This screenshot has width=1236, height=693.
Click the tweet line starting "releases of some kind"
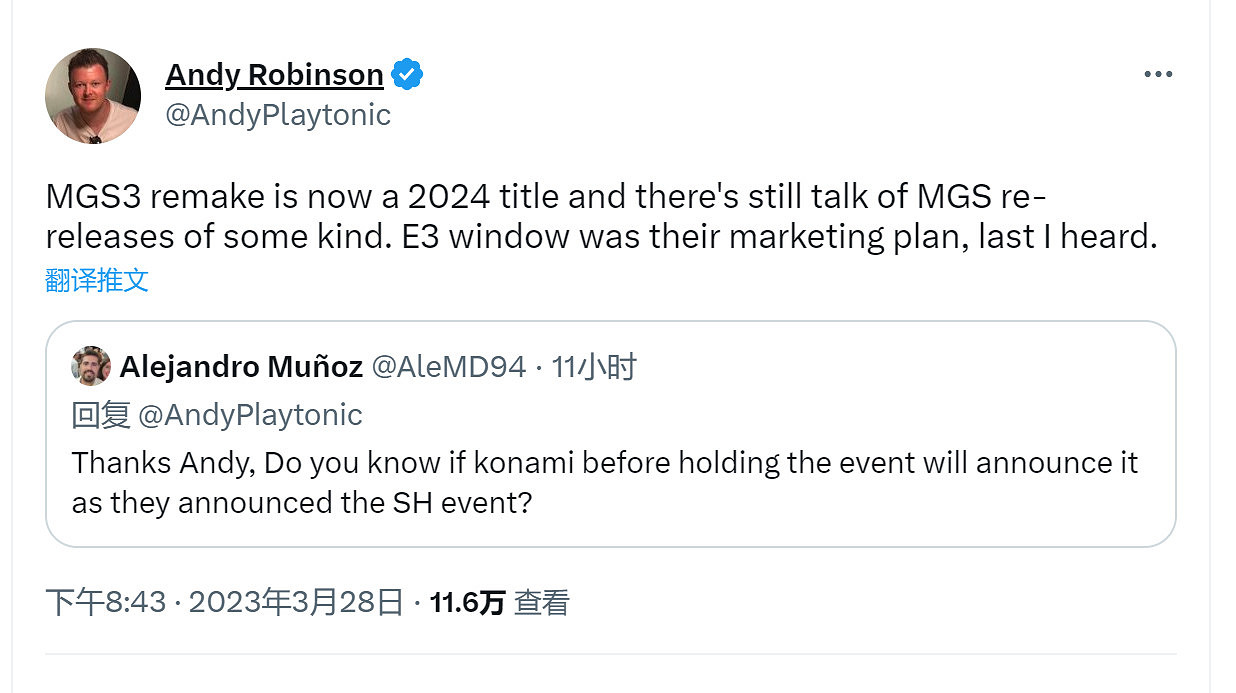click(x=600, y=237)
